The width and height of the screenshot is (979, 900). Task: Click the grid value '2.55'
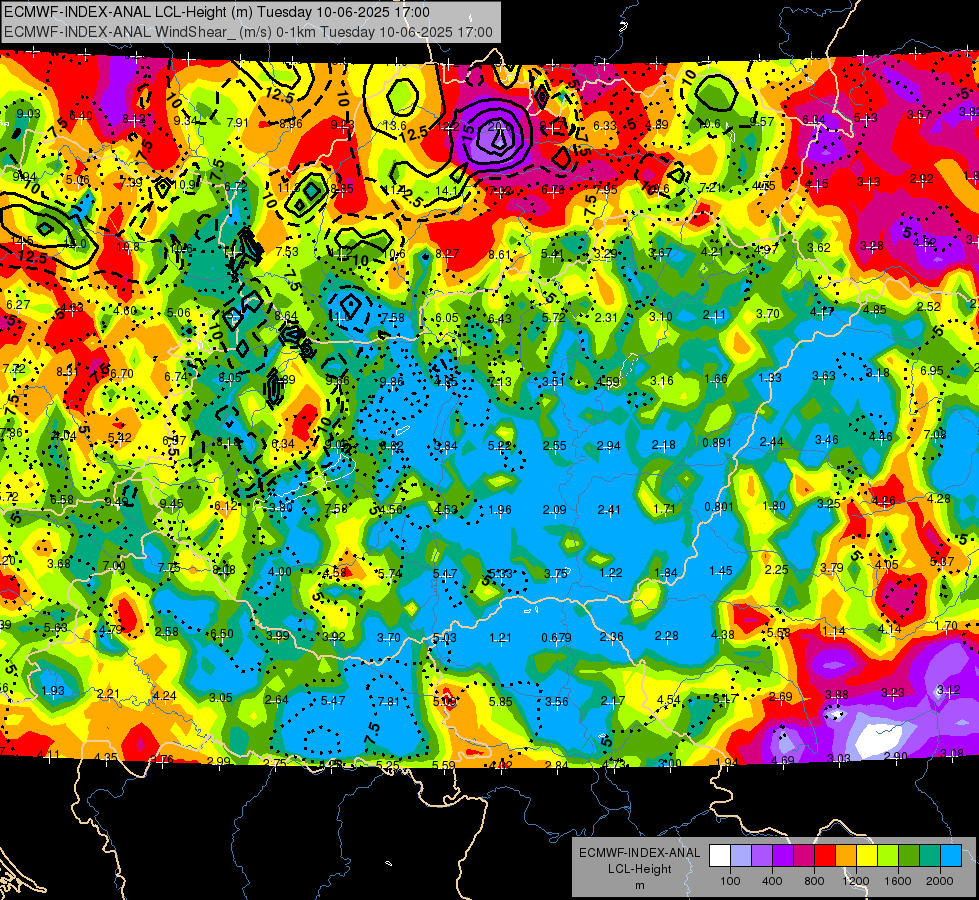click(x=554, y=445)
